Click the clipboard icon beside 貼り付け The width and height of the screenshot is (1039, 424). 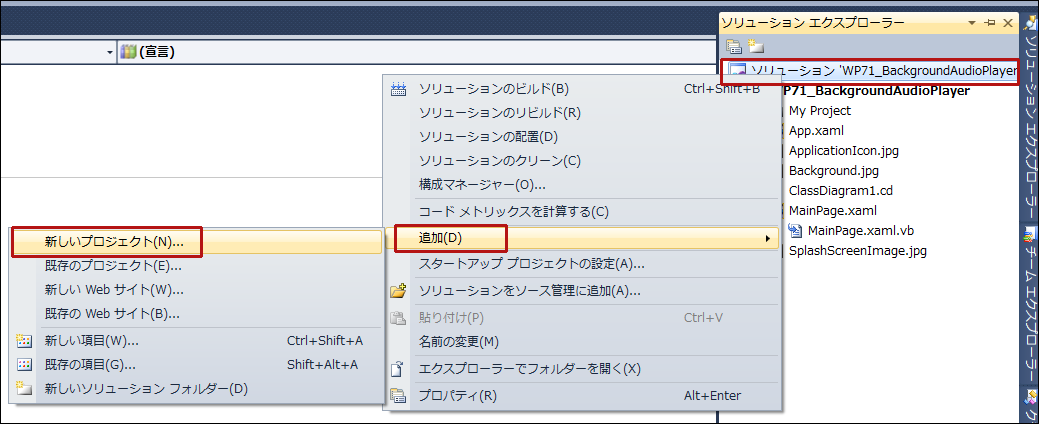[398, 318]
